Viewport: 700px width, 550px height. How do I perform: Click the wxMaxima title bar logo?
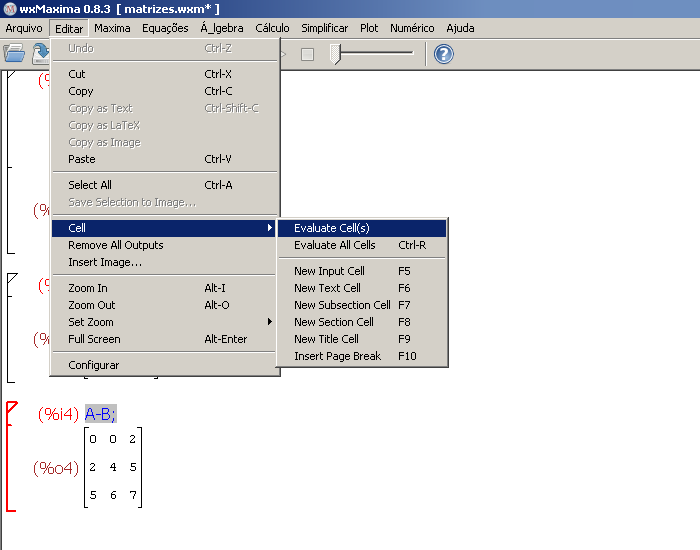(x=9, y=8)
